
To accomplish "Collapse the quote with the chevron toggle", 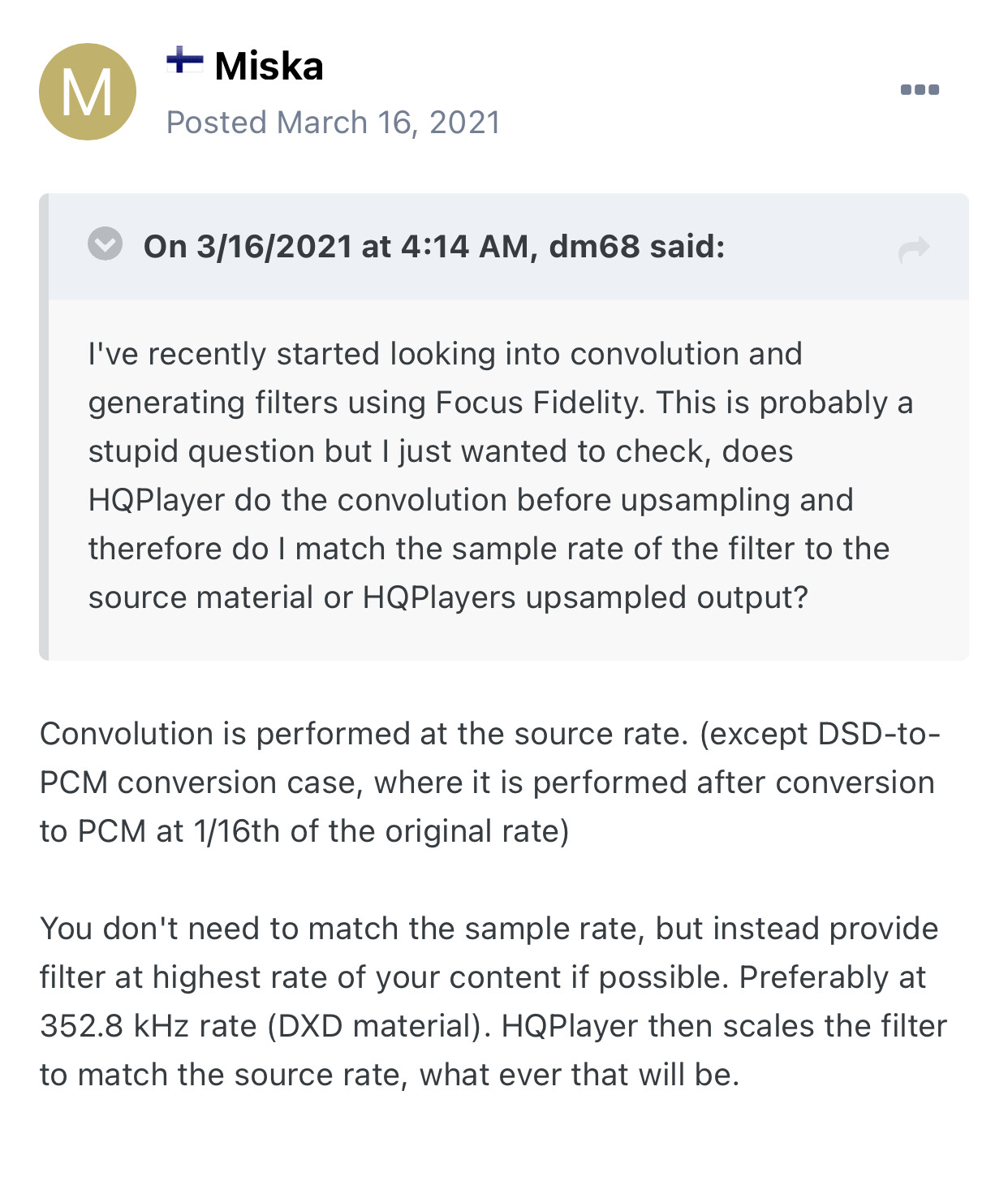I will click(x=106, y=244).
